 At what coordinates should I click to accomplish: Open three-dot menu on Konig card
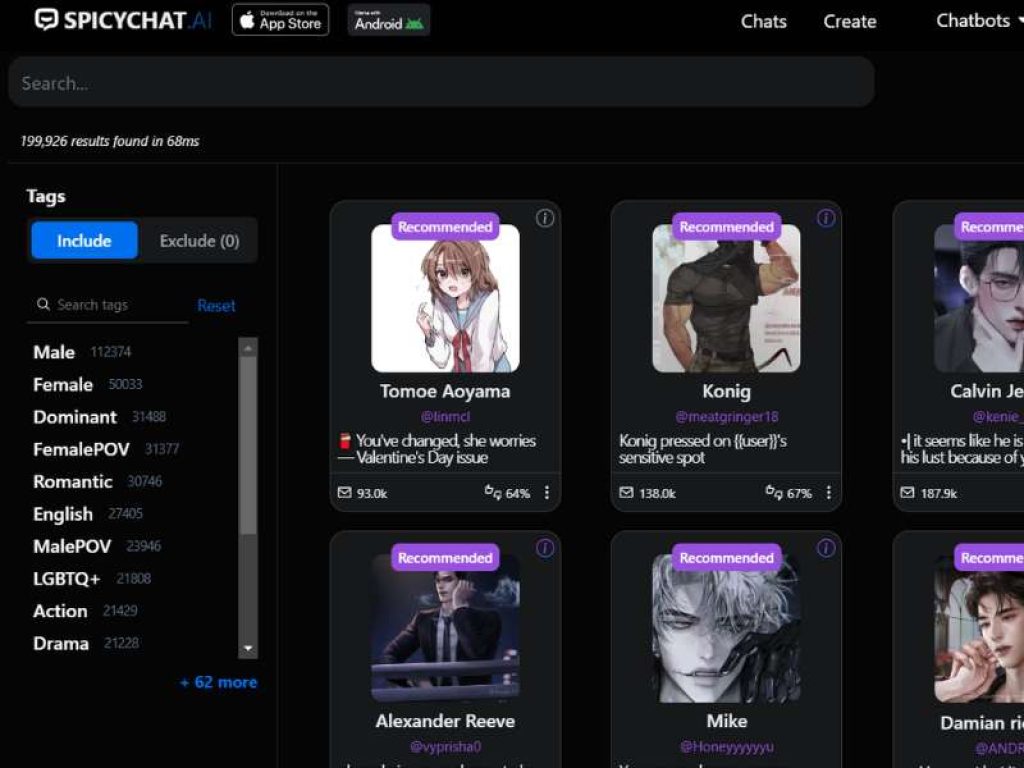click(x=828, y=493)
